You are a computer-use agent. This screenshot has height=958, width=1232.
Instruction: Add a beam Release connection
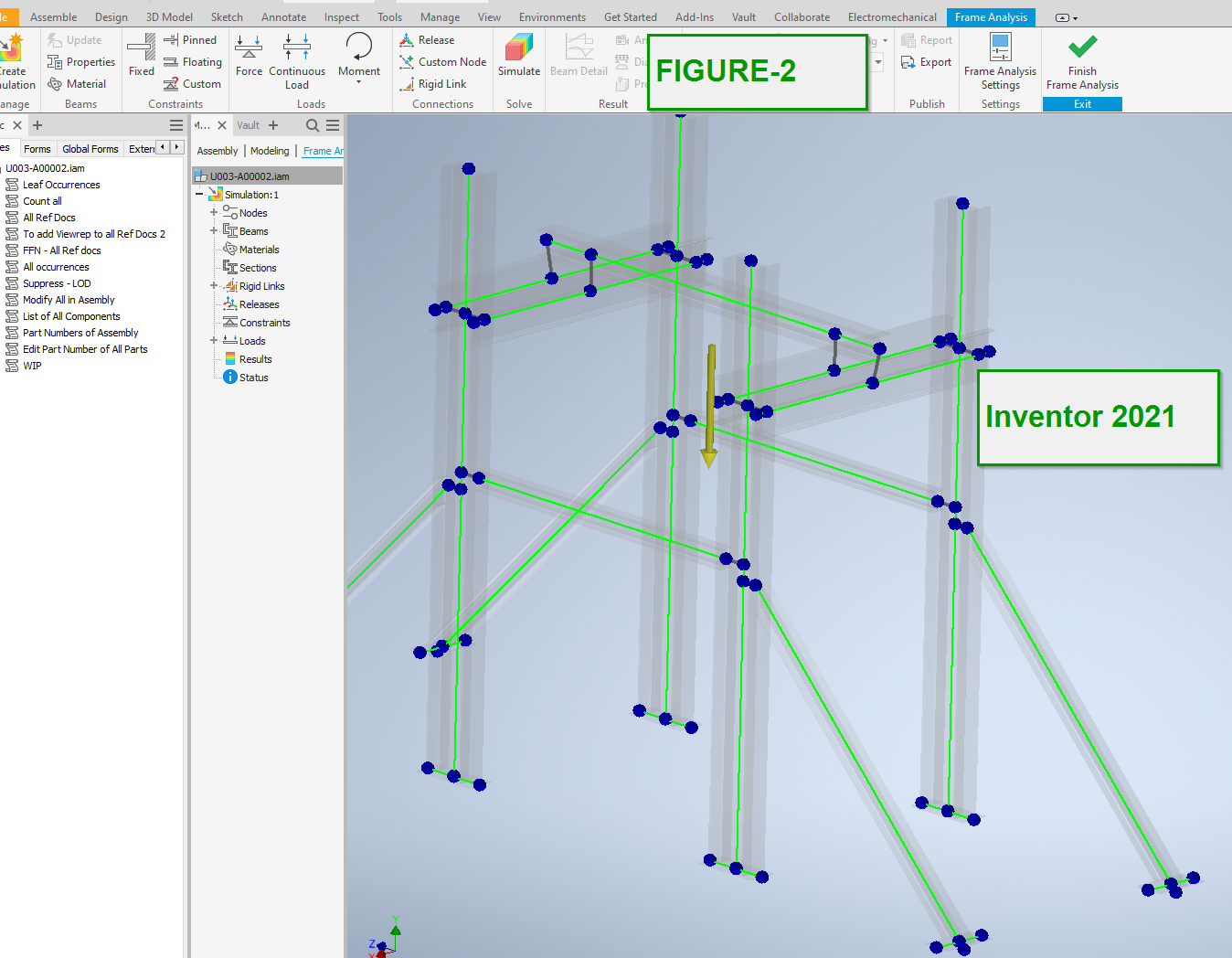pyautogui.click(x=427, y=40)
